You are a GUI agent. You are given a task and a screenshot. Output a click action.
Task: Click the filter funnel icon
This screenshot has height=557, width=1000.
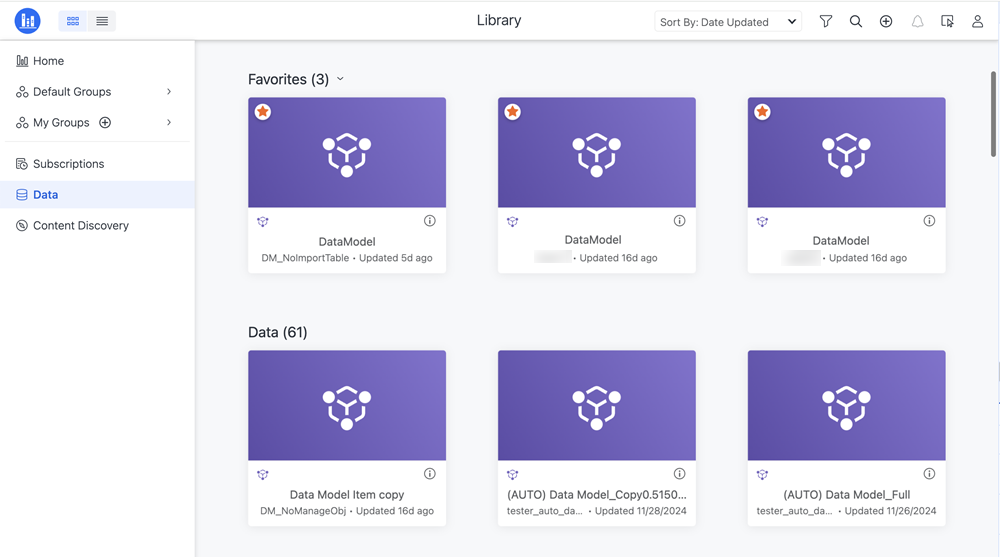[825, 21]
